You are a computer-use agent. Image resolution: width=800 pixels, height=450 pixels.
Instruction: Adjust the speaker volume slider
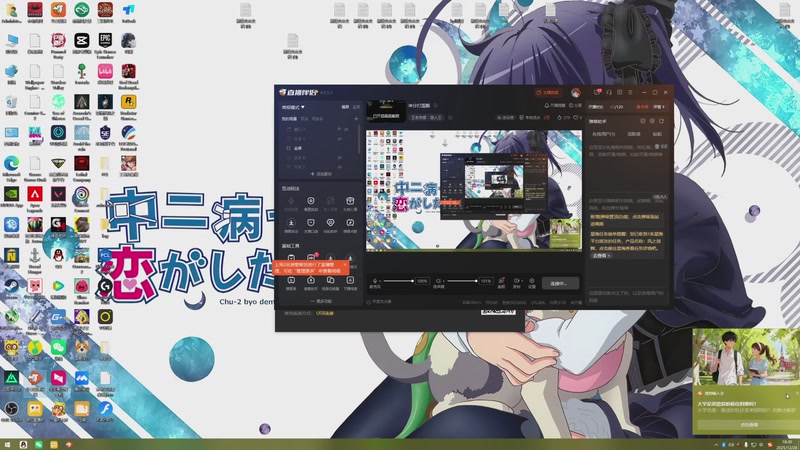(462, 281)
